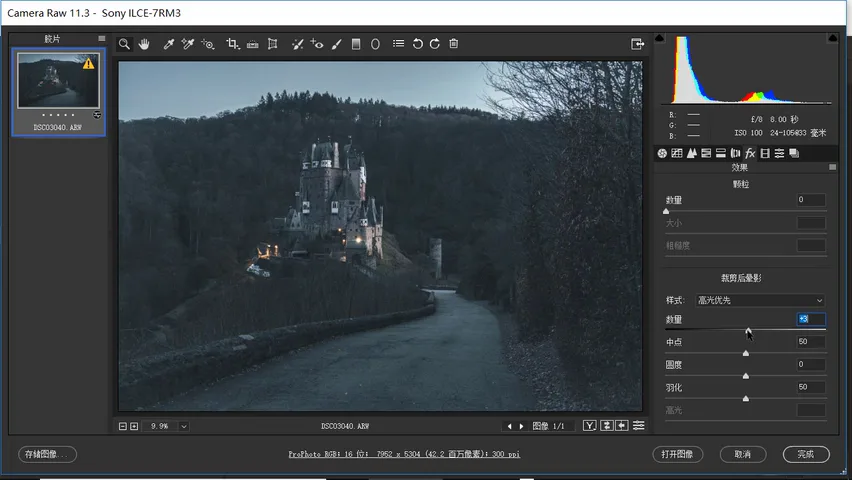852x480 pixels.
Task: Rotate image clockwise
Action: (x=435, y=44)
